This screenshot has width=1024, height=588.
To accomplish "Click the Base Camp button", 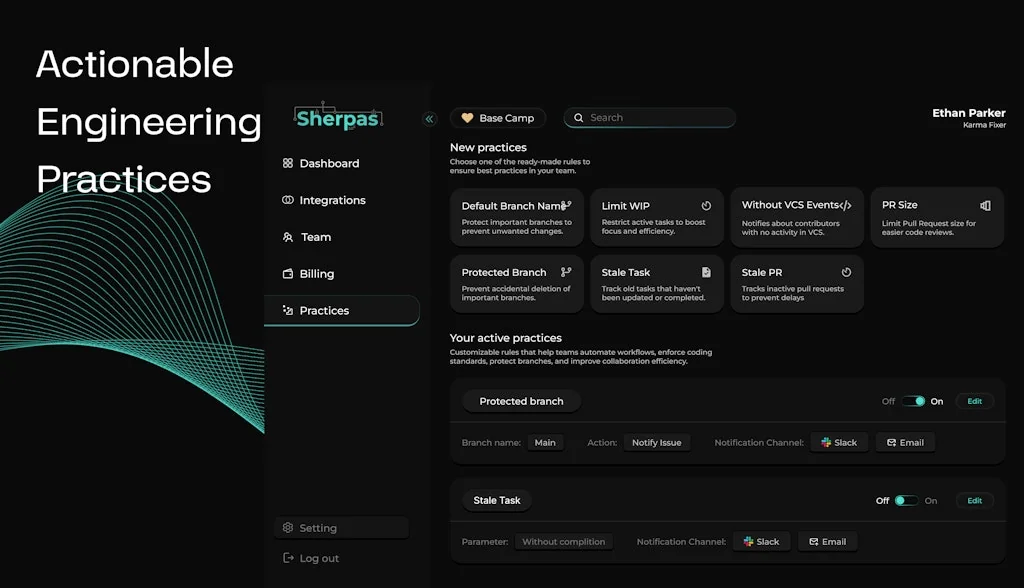I will pos(498,117).
